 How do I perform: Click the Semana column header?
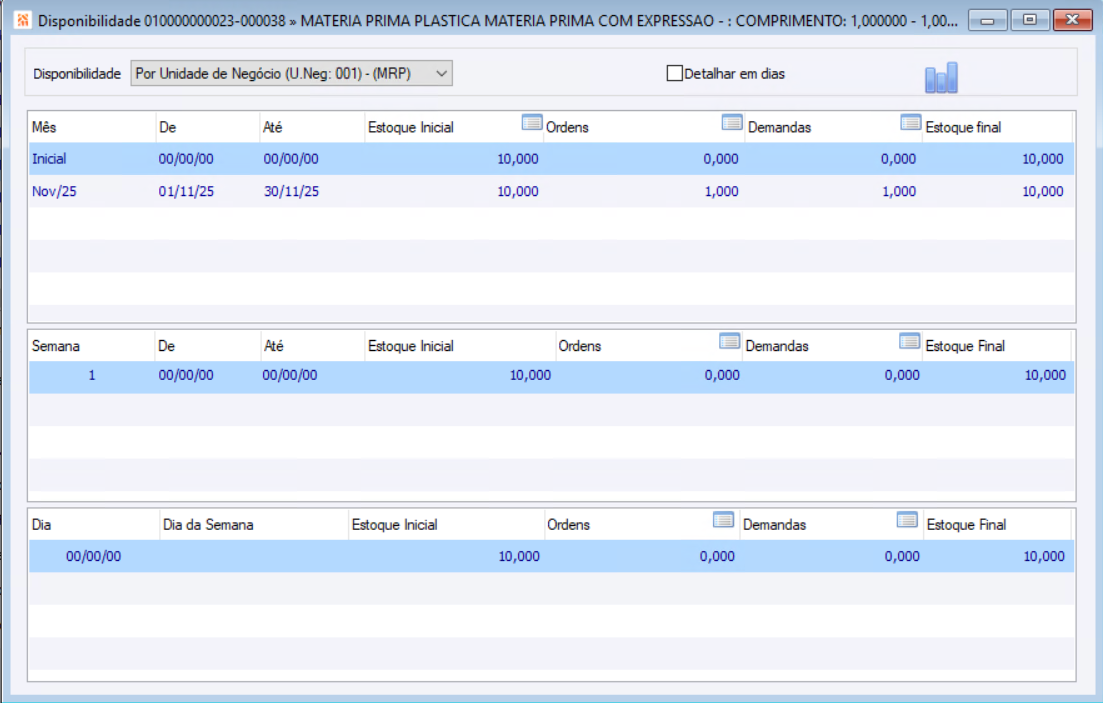[91, 346]
